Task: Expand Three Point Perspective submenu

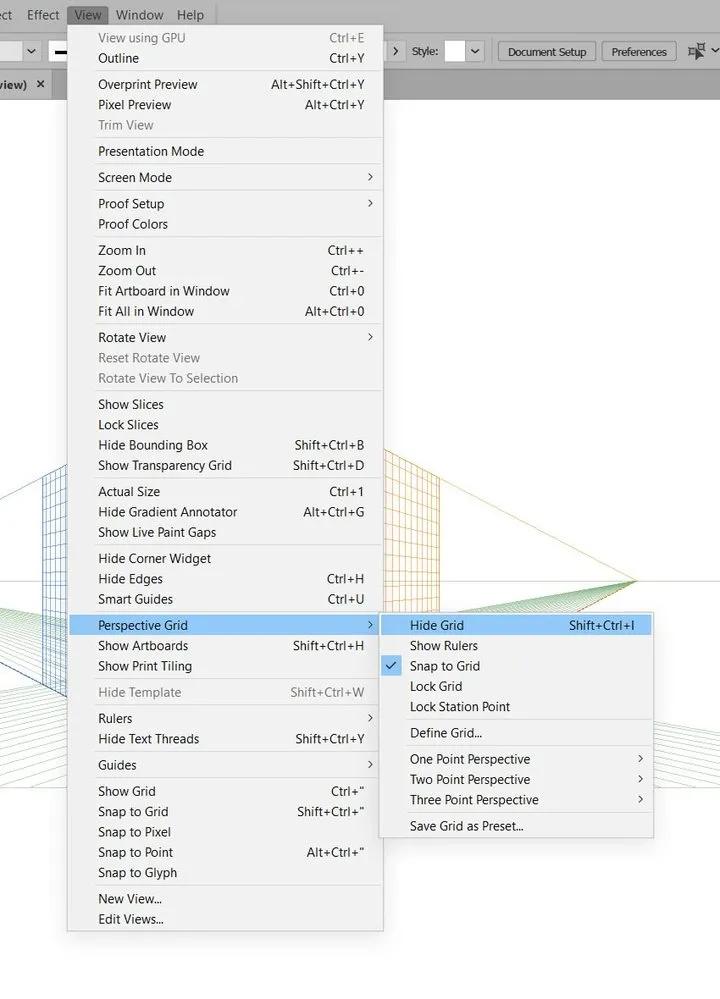Action: (x=516, y=800)
